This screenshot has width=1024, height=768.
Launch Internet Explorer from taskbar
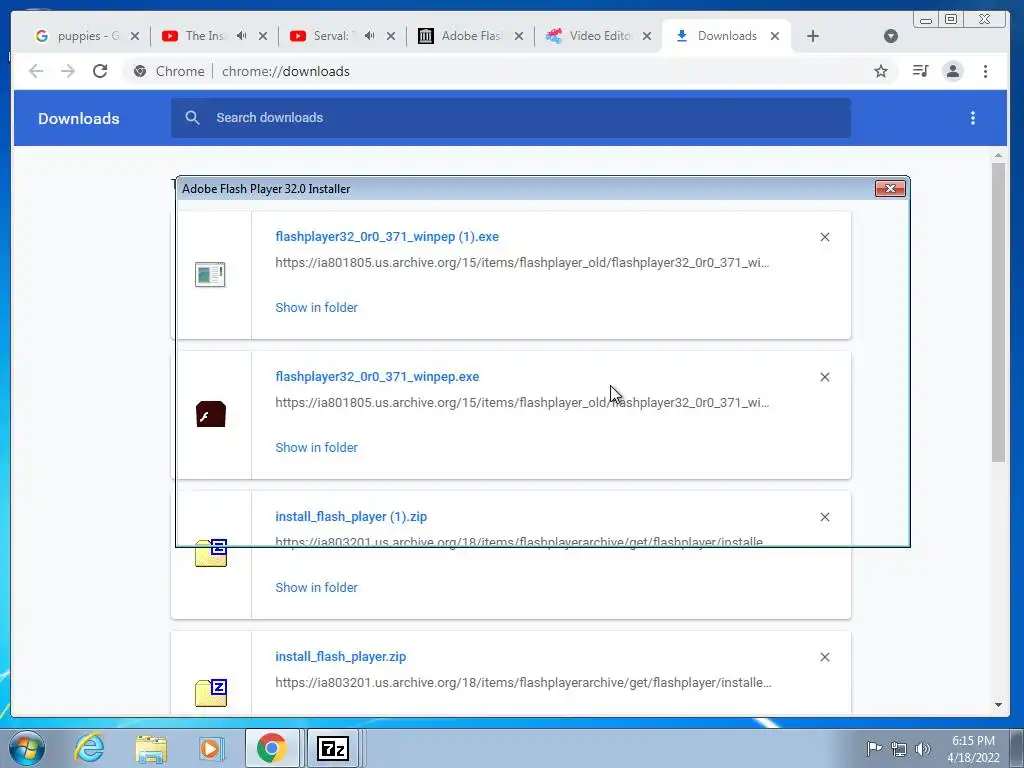pos(89,748)
